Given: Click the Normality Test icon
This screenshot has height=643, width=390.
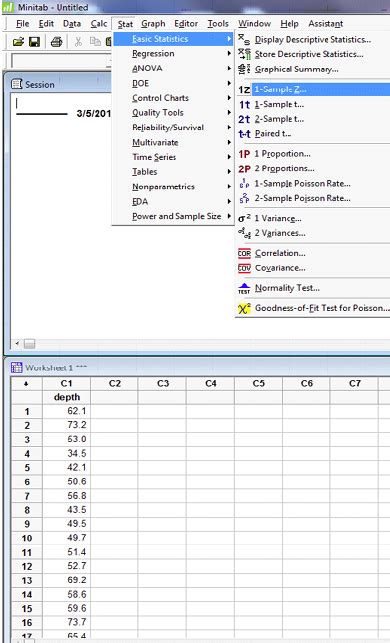Looking at the screenshot, I should [x=244, y=288].
